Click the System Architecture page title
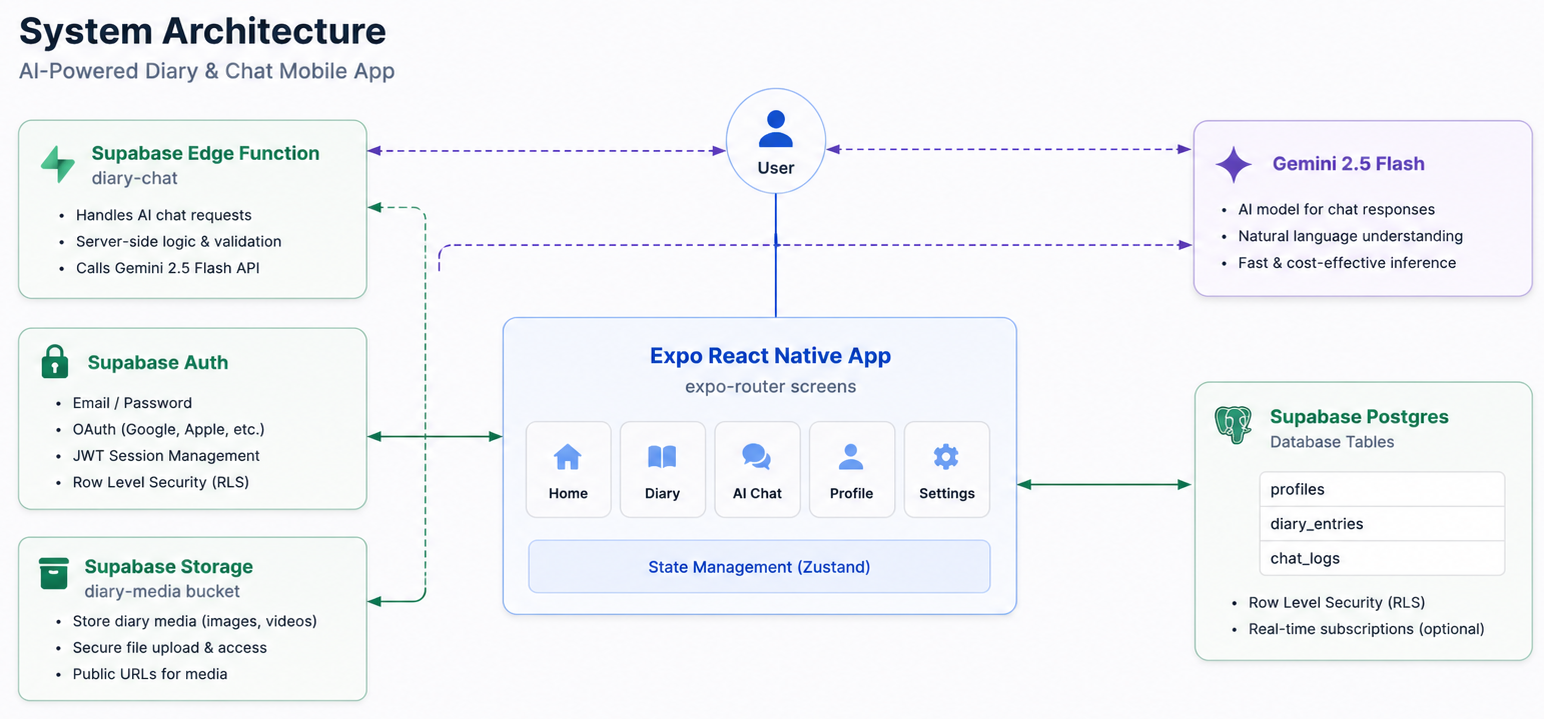 (x=202, y=31)
